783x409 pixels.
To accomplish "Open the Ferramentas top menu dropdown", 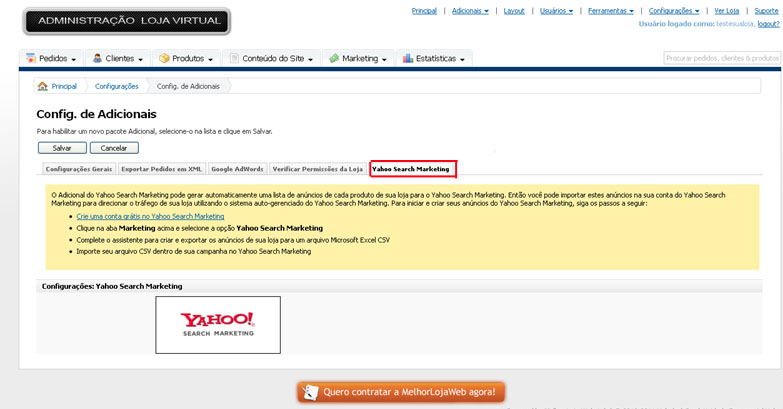I will (x=611, y=10).
